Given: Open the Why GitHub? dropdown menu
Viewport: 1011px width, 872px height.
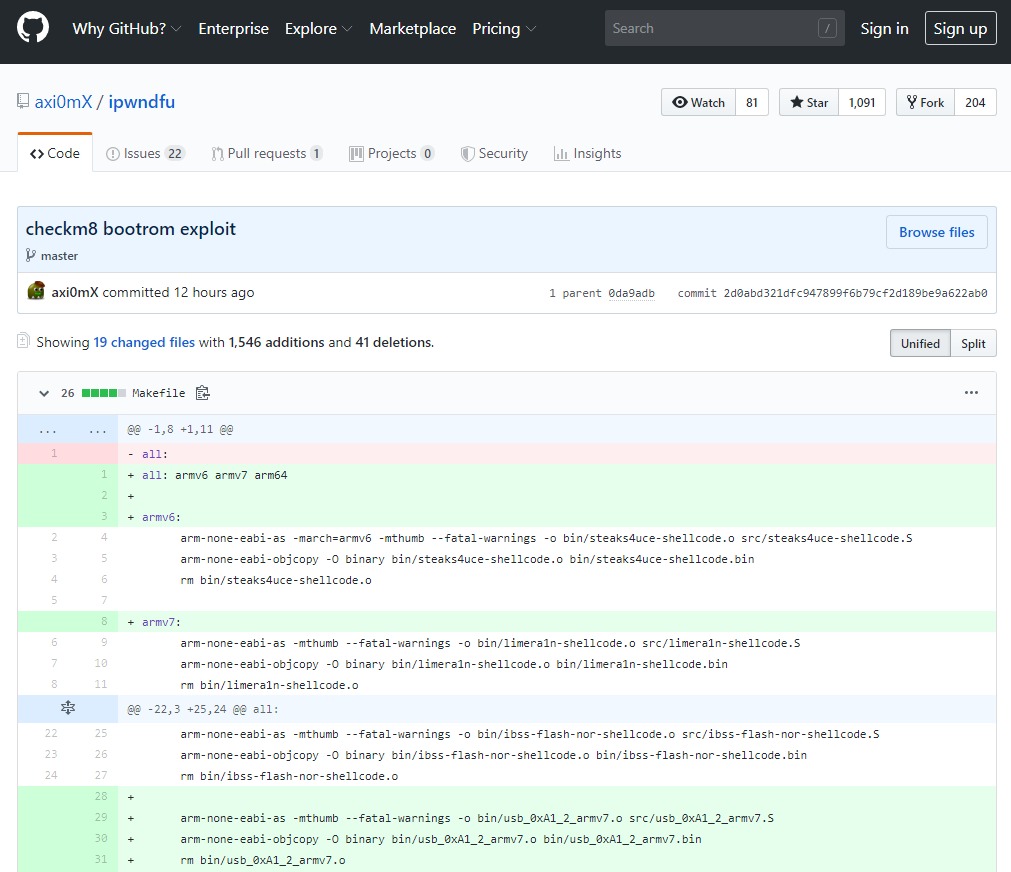Looking at the screenshot, I should [x=126, y=28].
